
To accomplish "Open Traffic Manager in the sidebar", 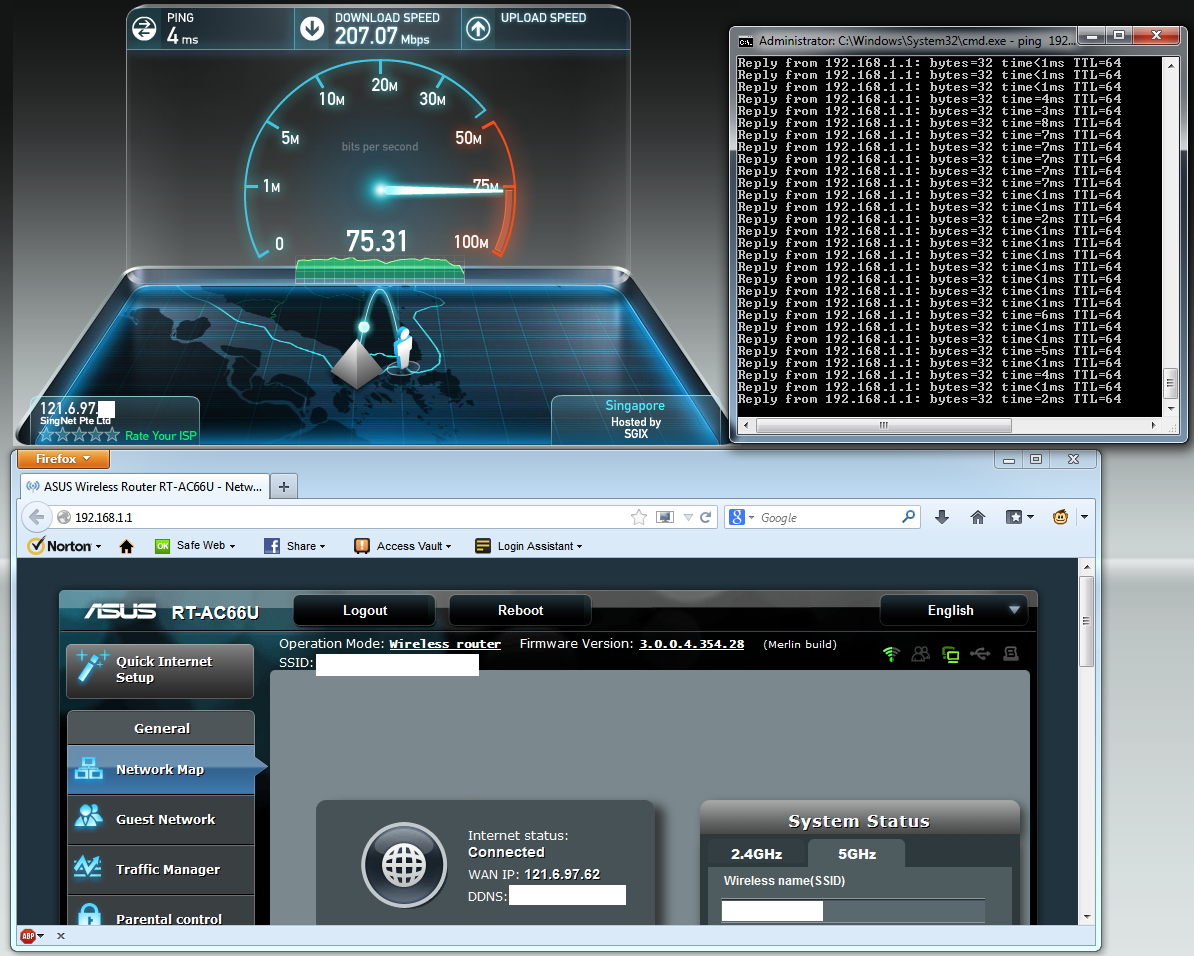I will [161, 869].
